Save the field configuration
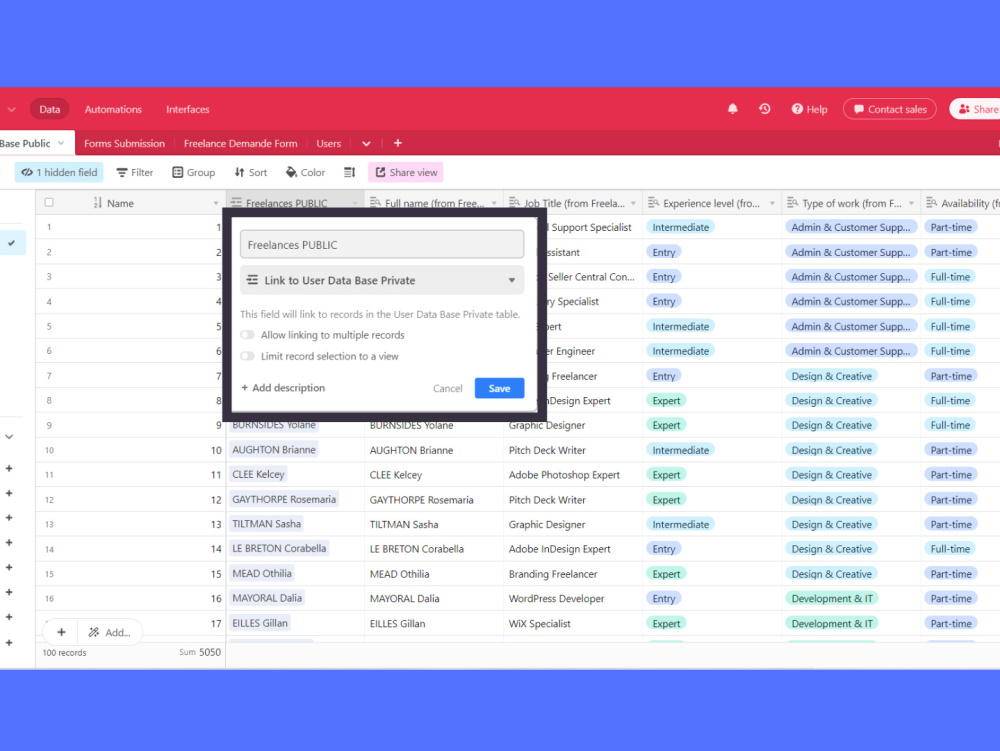The image size is (1000, 751). coord(499,388)
